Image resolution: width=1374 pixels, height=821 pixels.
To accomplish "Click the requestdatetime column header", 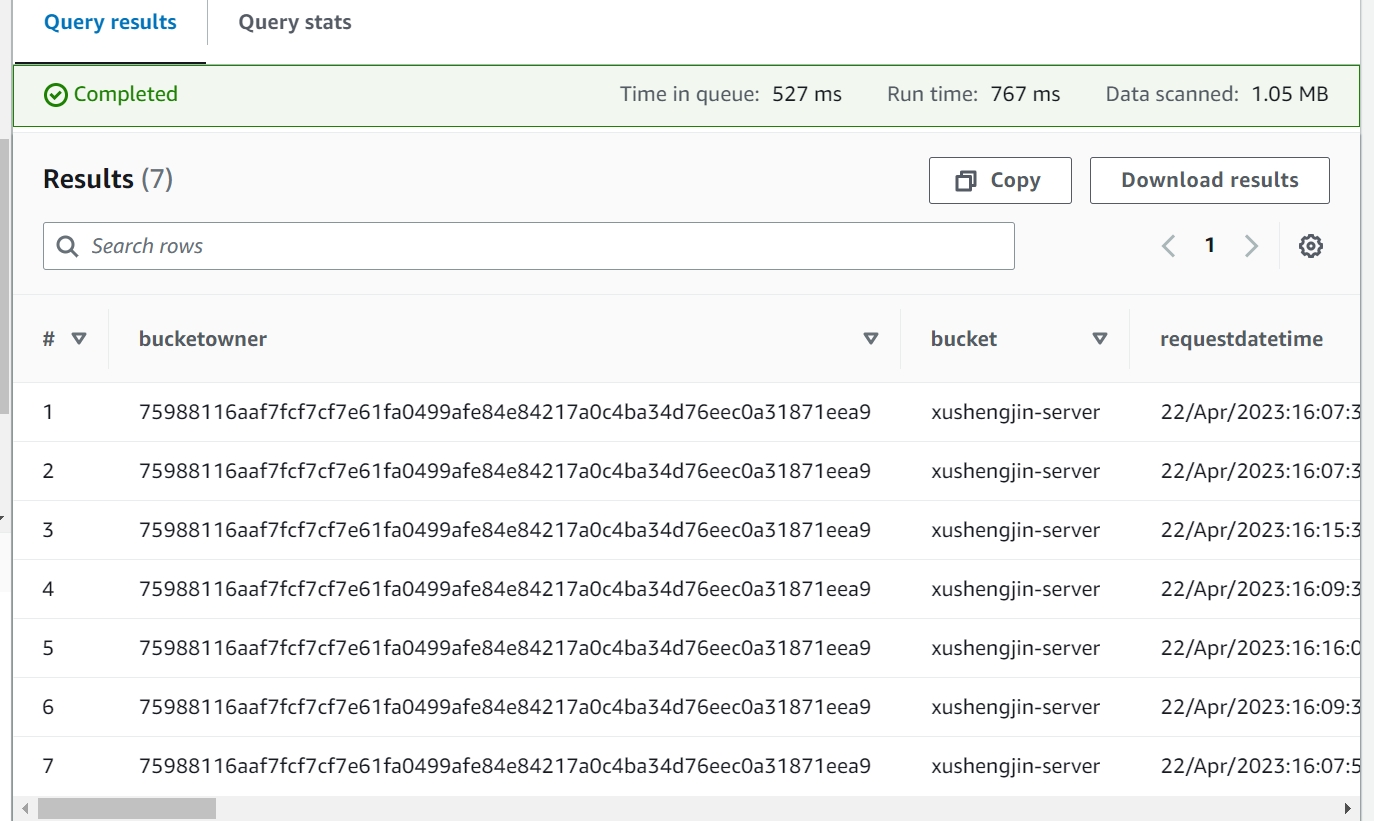I will pos(1241,339).
